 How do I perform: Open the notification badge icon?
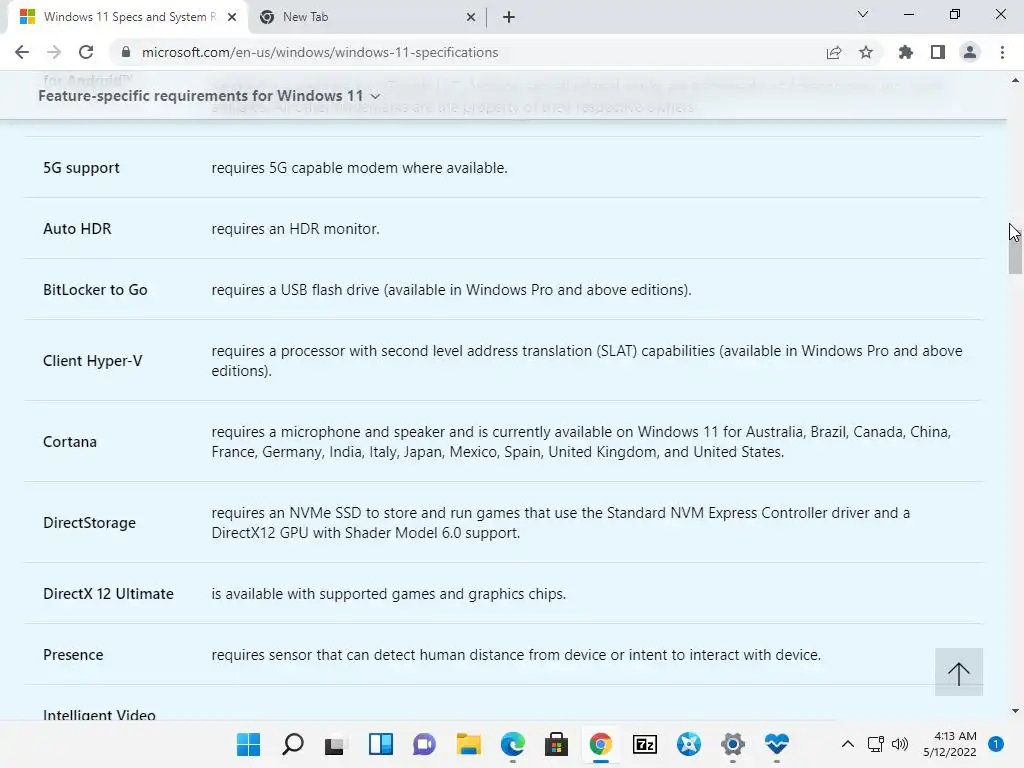[x=995, y=744]
